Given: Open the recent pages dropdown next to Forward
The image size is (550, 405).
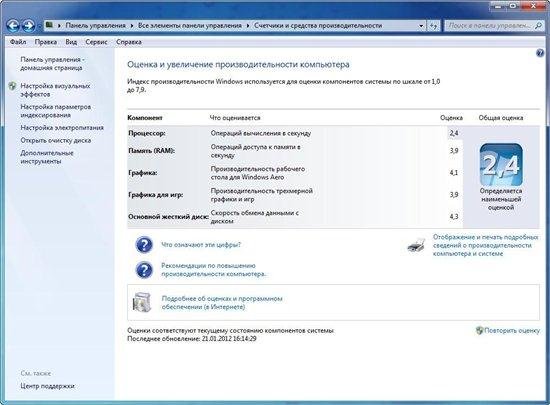Looking at the screenshot, I should click(39, 26).
